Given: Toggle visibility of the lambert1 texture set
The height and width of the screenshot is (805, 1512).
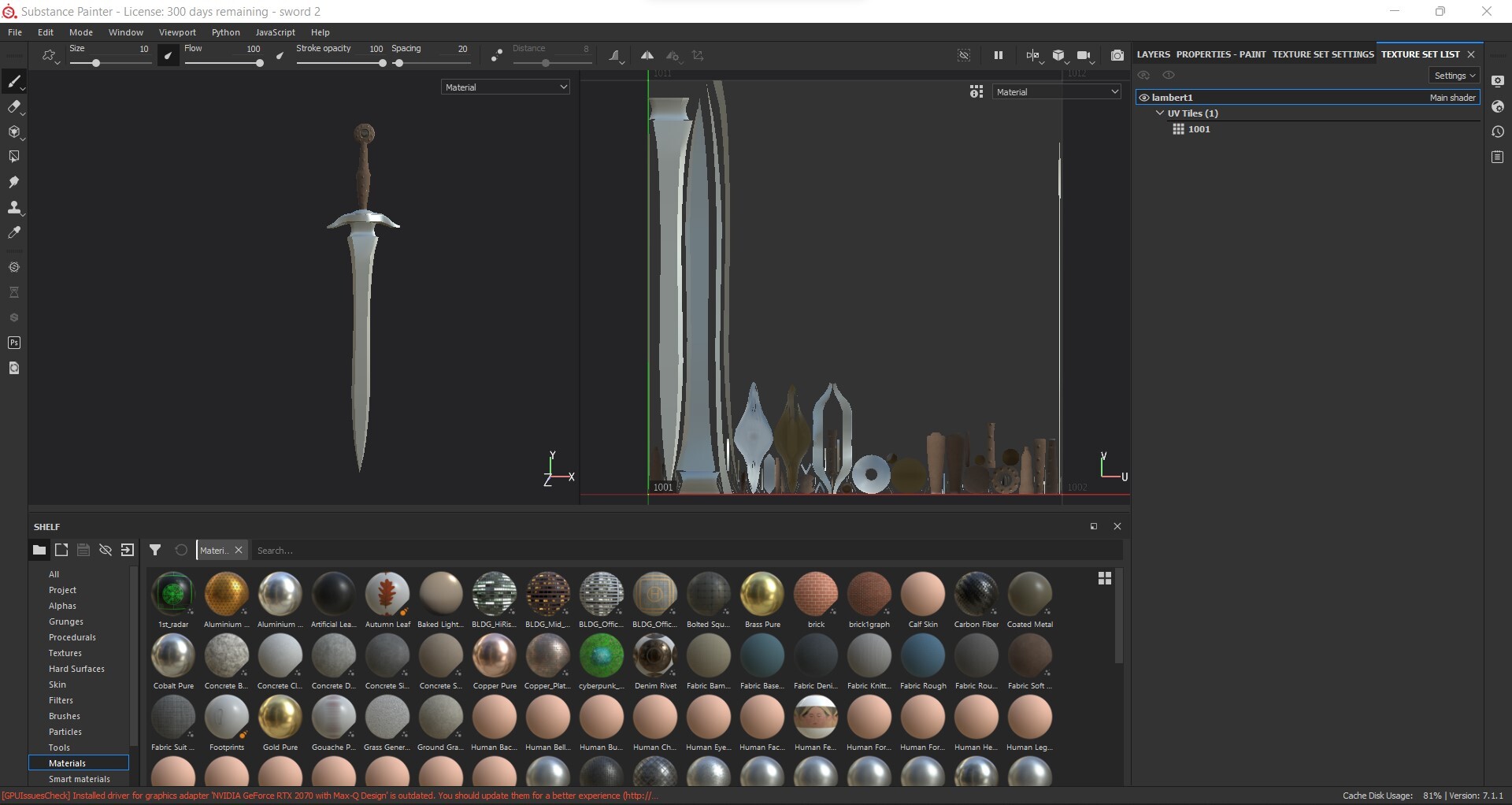Looking at the screenshot, I should pos(1144,97).
